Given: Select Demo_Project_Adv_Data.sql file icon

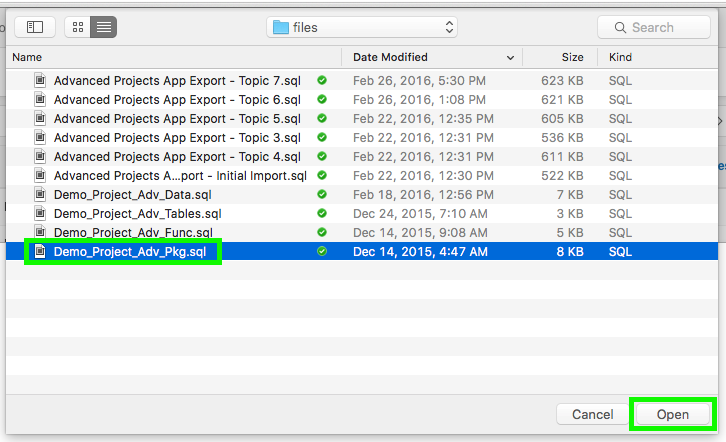Looking at the screenshot, I should pyautogui.click(x=40, y=194).
